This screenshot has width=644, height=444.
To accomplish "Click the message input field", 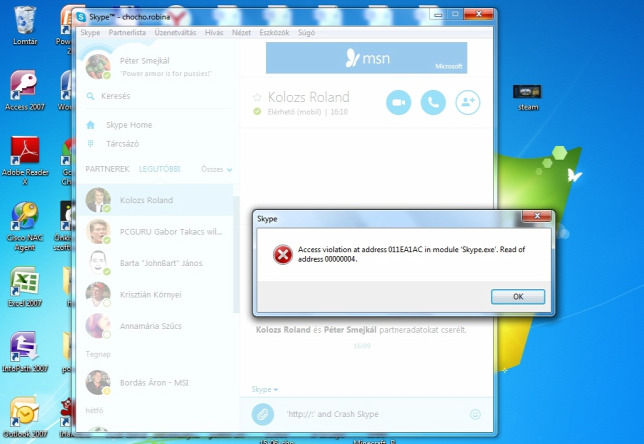I will (x=374, y=414).
